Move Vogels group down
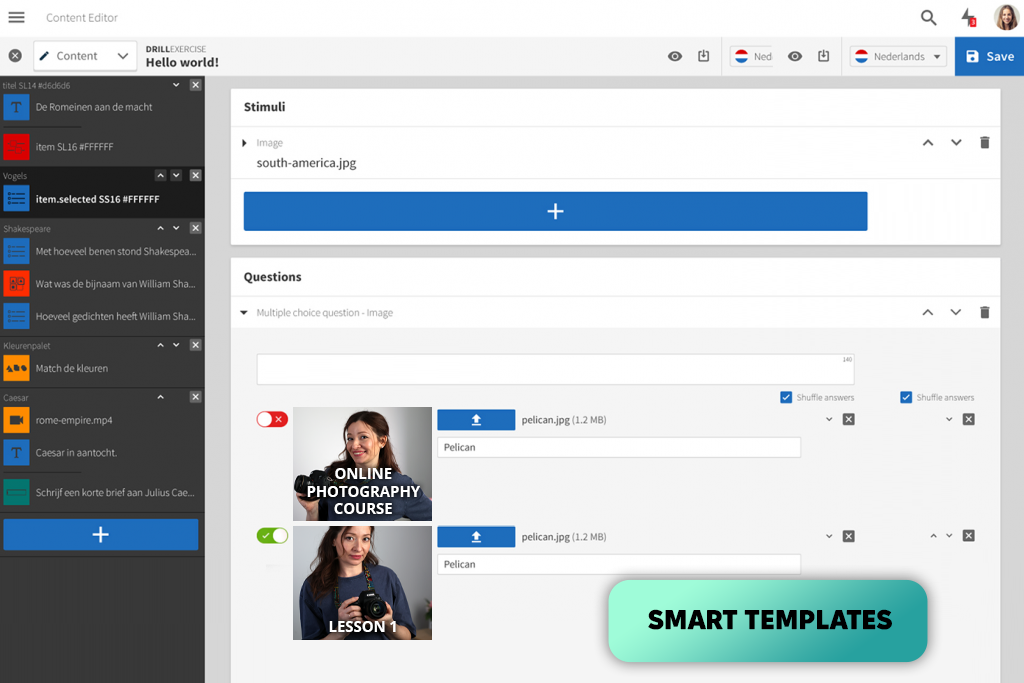 click(176, 175)
